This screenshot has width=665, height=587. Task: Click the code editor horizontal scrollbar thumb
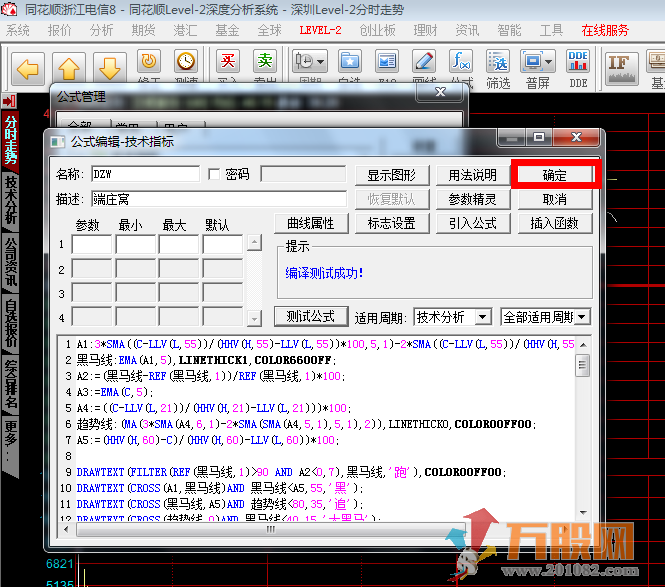pyautogui.click(x=271, y=529)
